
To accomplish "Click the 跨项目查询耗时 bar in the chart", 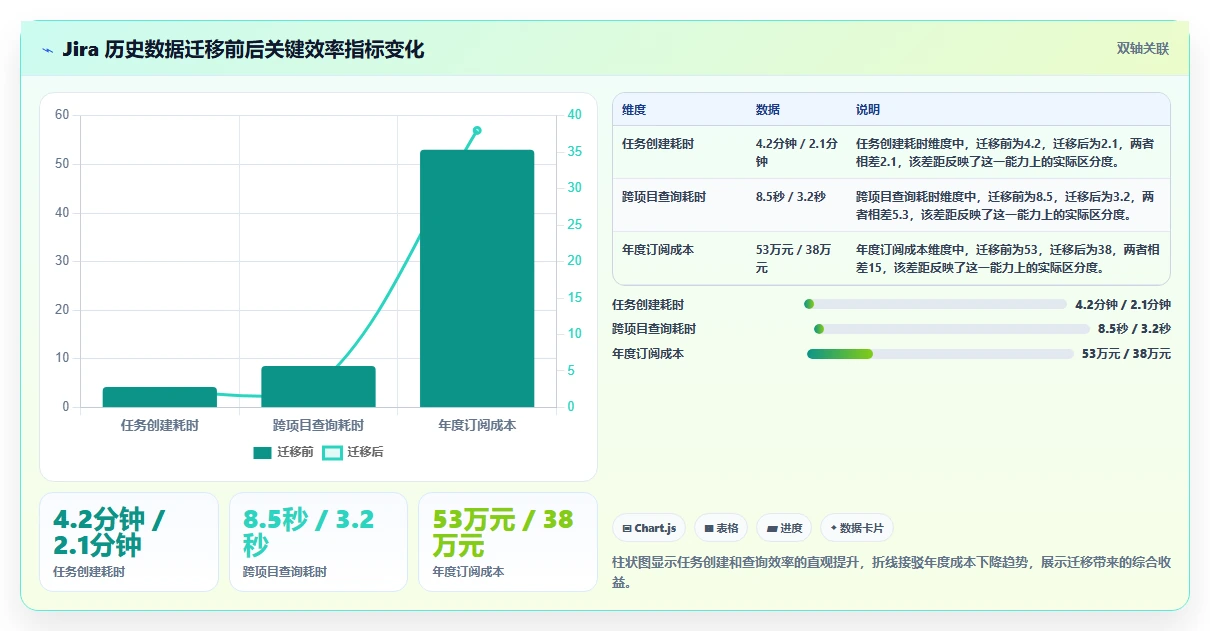I will click(319, 386).
